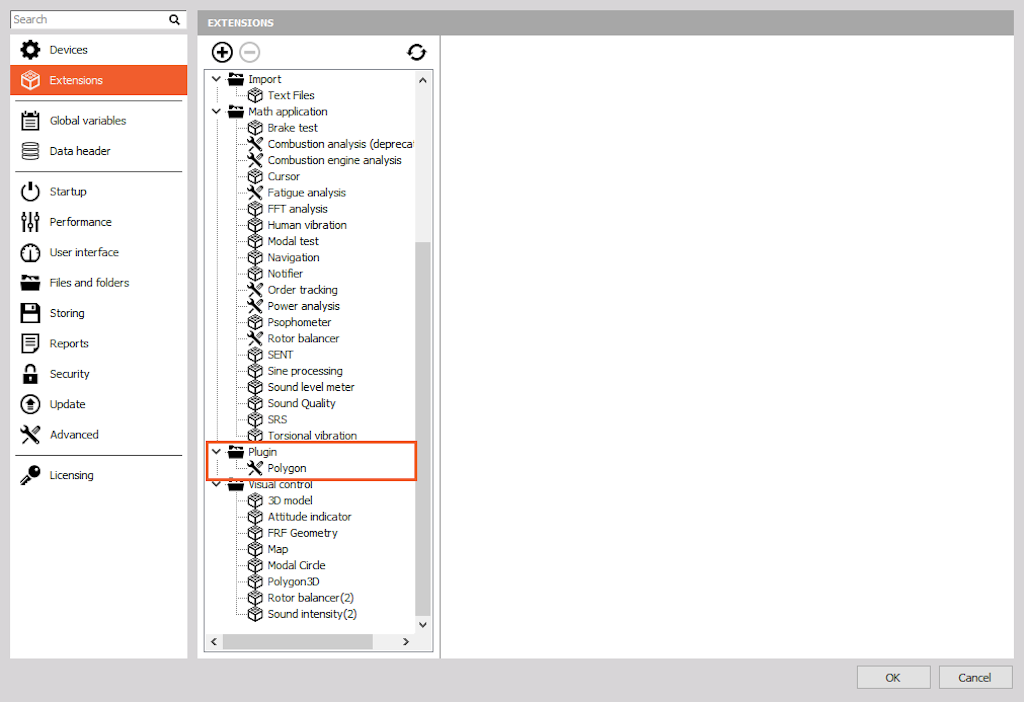Select Psophometer extension
Viewport: 1024px width, 702px height.
299,322
